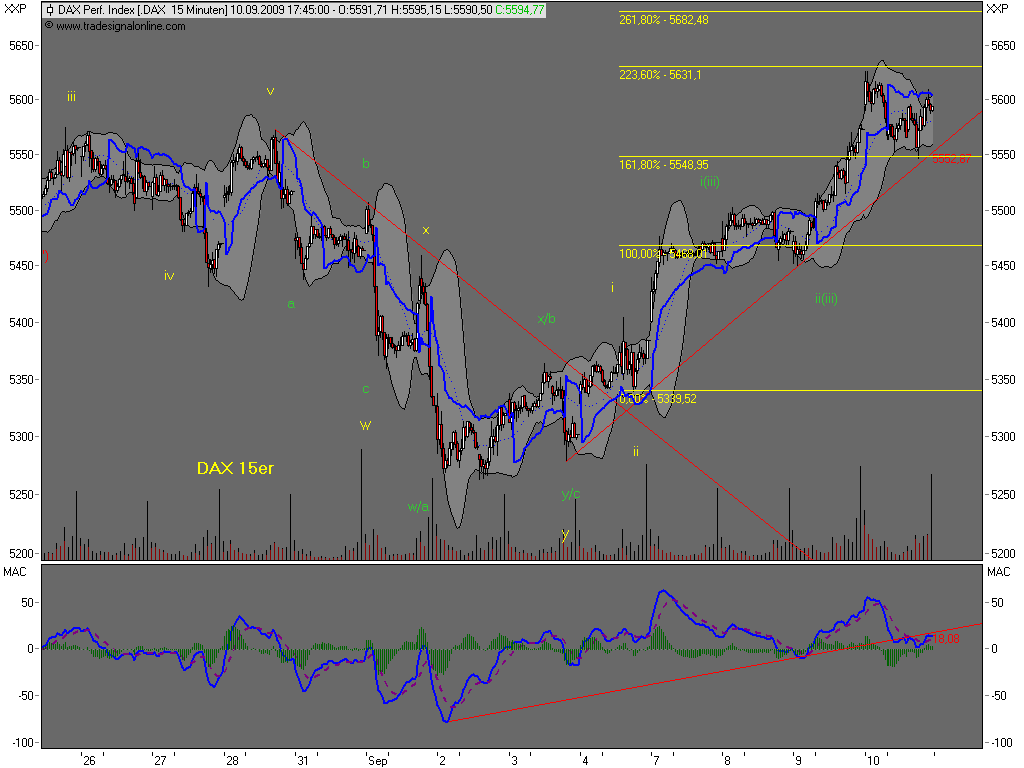Click the '26' date label on the time axis
This screenshot has width=1024, height=768.
[x=89, y=760]
